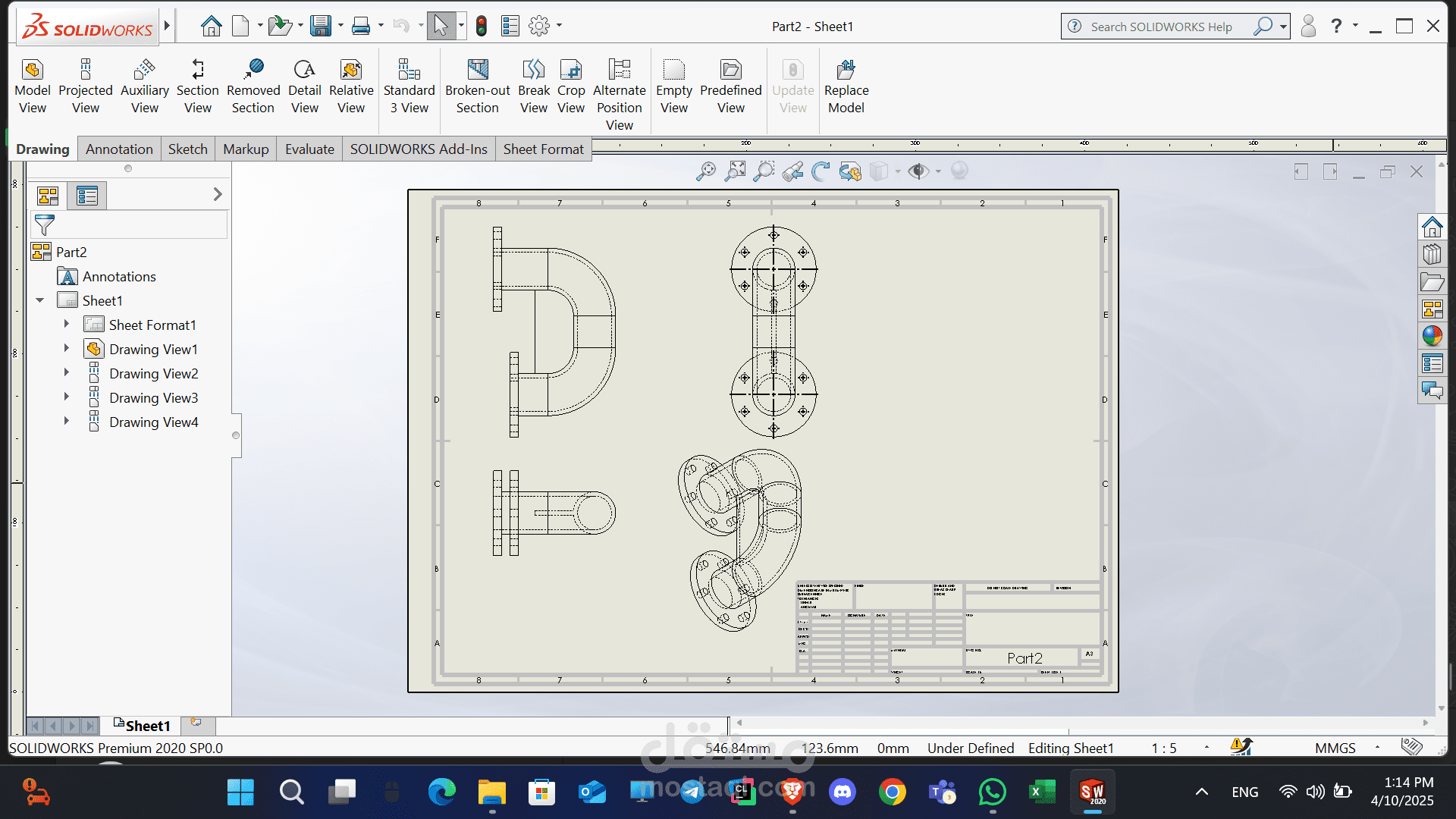
Task: Select the Model View tool
Action: 33,87
